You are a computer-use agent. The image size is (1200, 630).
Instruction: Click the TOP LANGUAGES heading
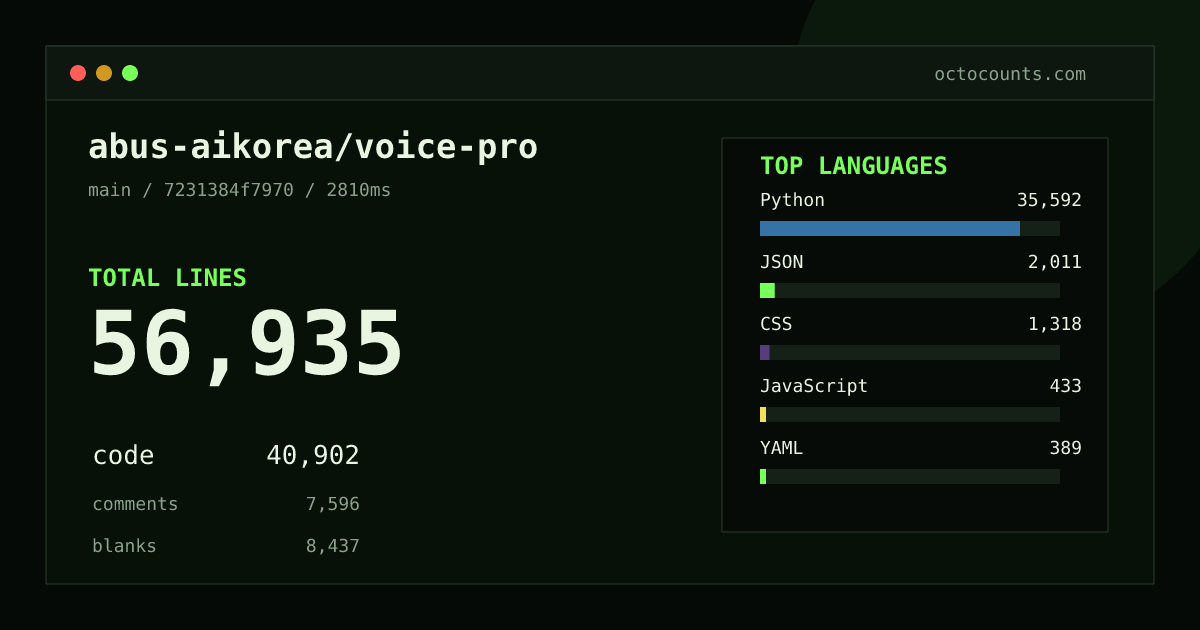(854, 166)
